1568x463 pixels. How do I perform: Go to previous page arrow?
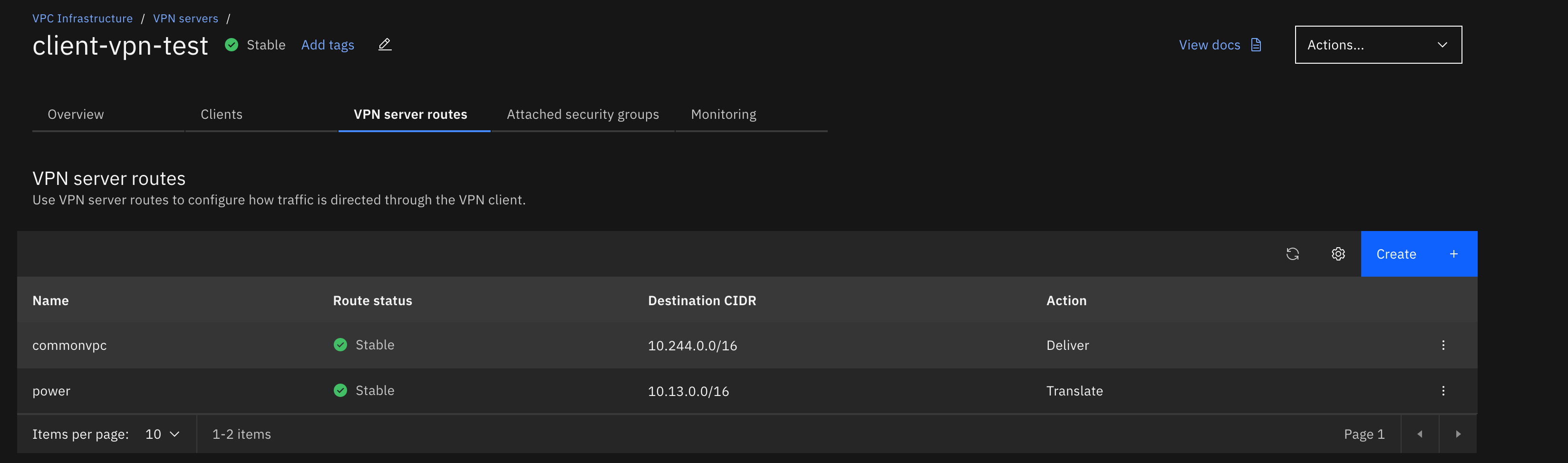pyautogui.click(x=1420, y=434)
